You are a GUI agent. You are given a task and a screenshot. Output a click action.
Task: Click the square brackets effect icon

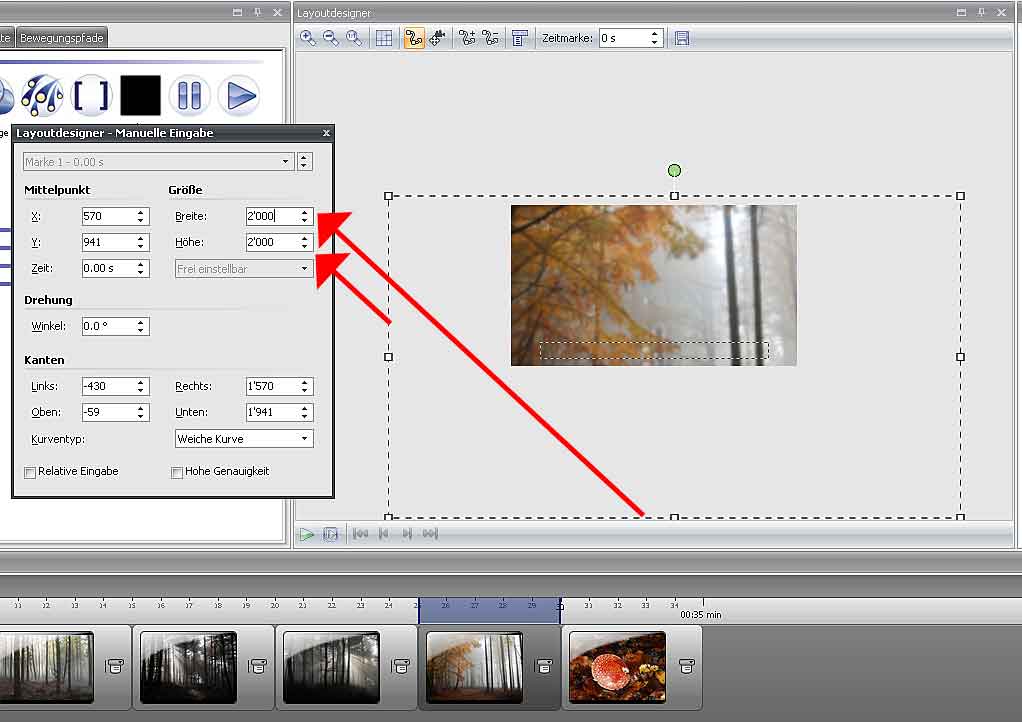pos(92,96)
